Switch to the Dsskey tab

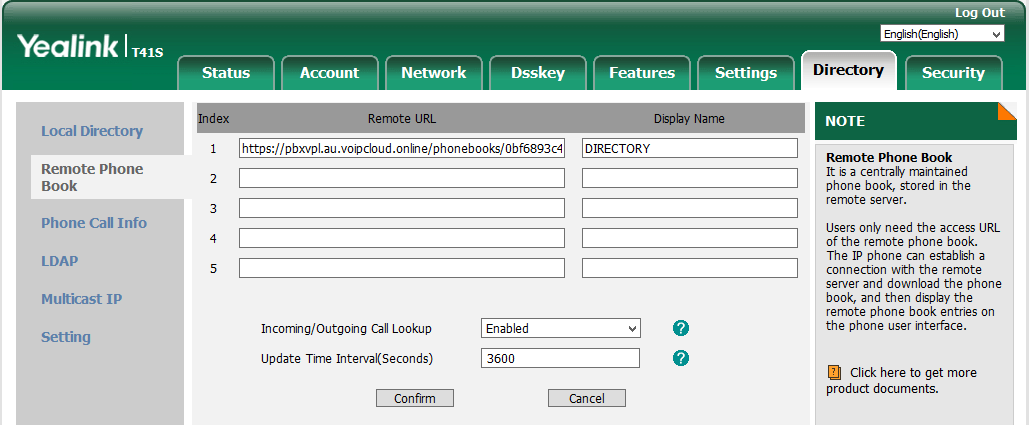click(537, 73)
